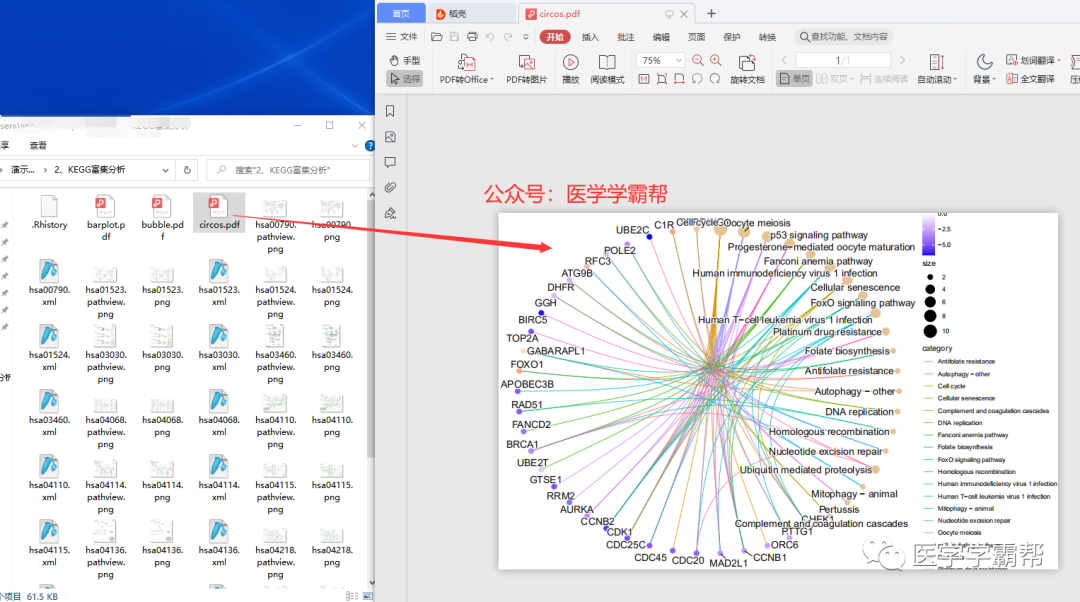The image size is (1080, 602).
Task: Refresh the Explorer folder view
Action: click(x=187, y=169)
